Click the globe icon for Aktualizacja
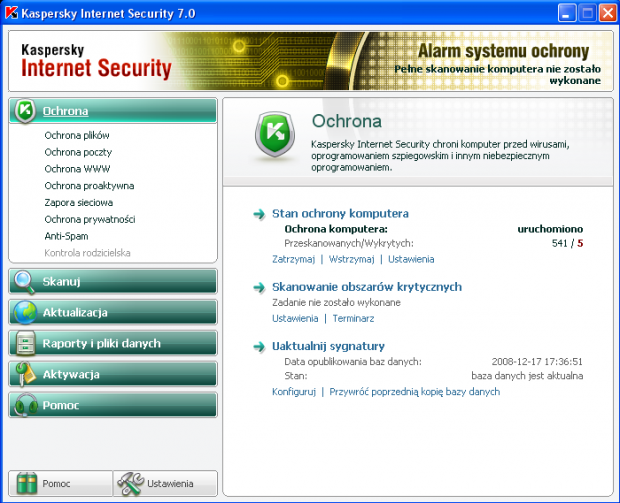Screen dimensions: 620x503 [25, 312]
